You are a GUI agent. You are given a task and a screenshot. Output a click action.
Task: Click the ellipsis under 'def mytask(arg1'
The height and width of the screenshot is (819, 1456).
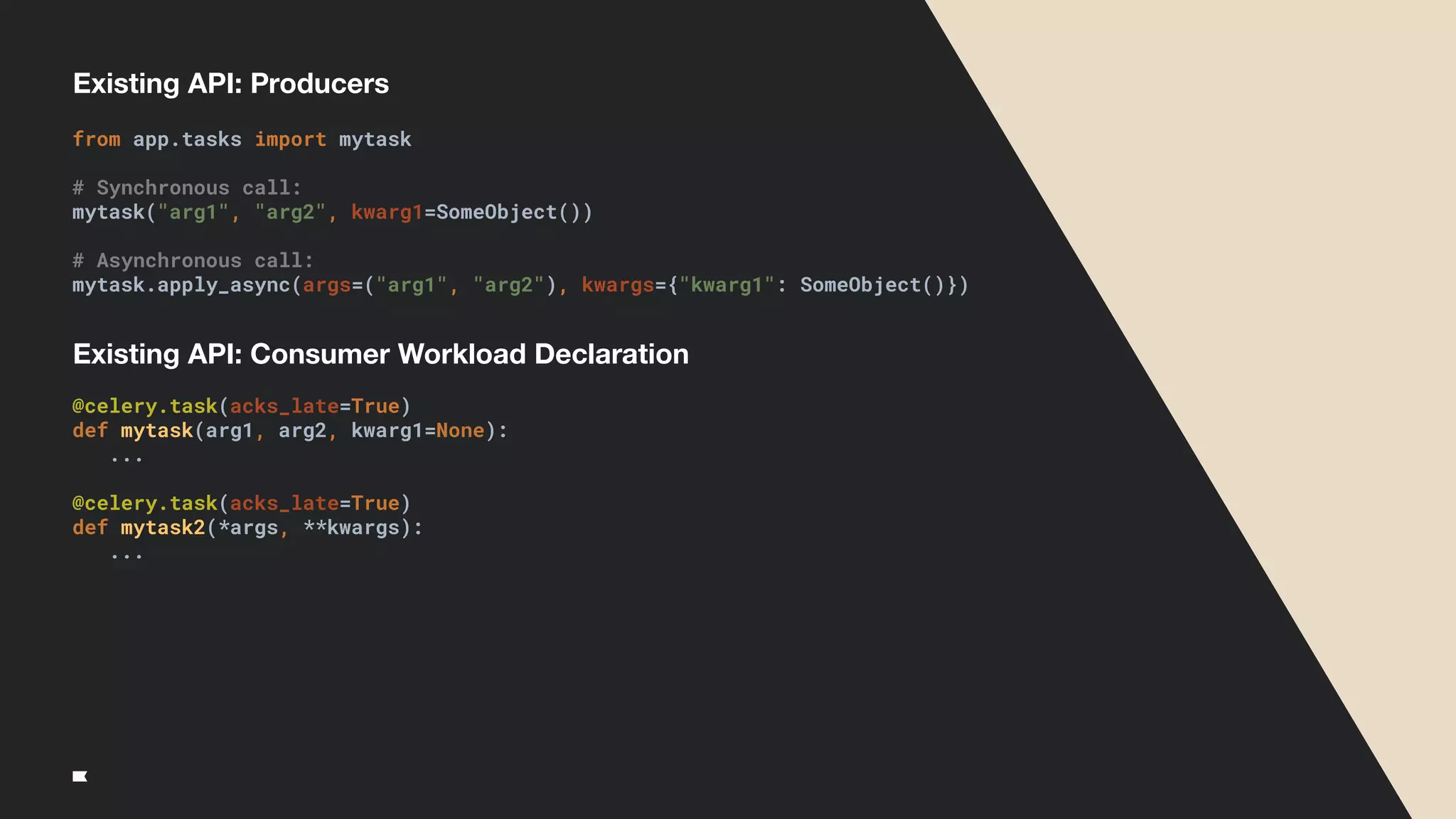point(127,459)
